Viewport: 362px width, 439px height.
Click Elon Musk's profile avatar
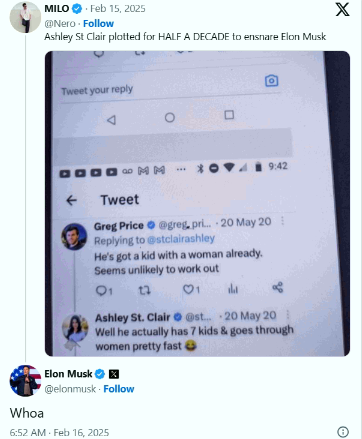[25, 381]
